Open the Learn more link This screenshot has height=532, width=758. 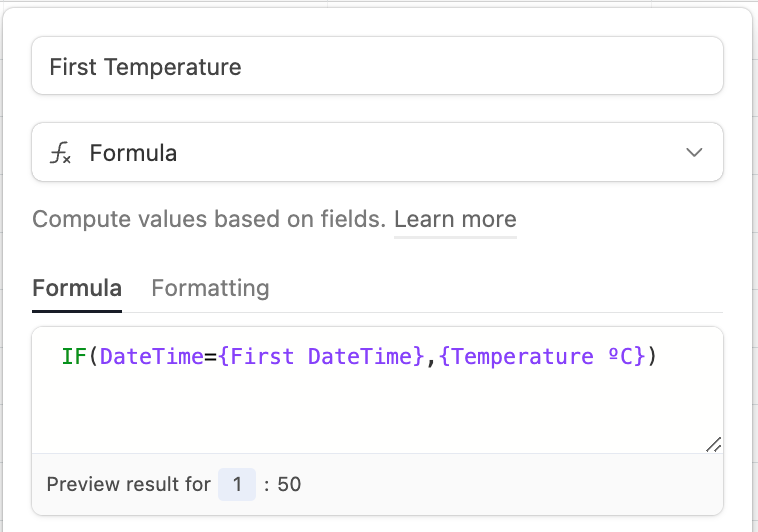tap(455, 219)
